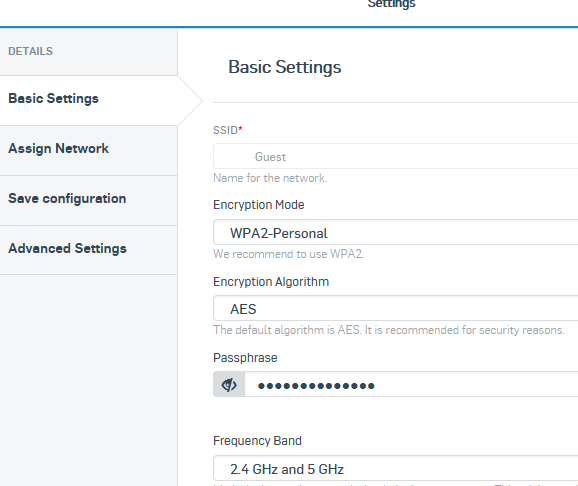Open the Frequency Band dropdown
The image size is (578, 486).
tap(396, 468)
